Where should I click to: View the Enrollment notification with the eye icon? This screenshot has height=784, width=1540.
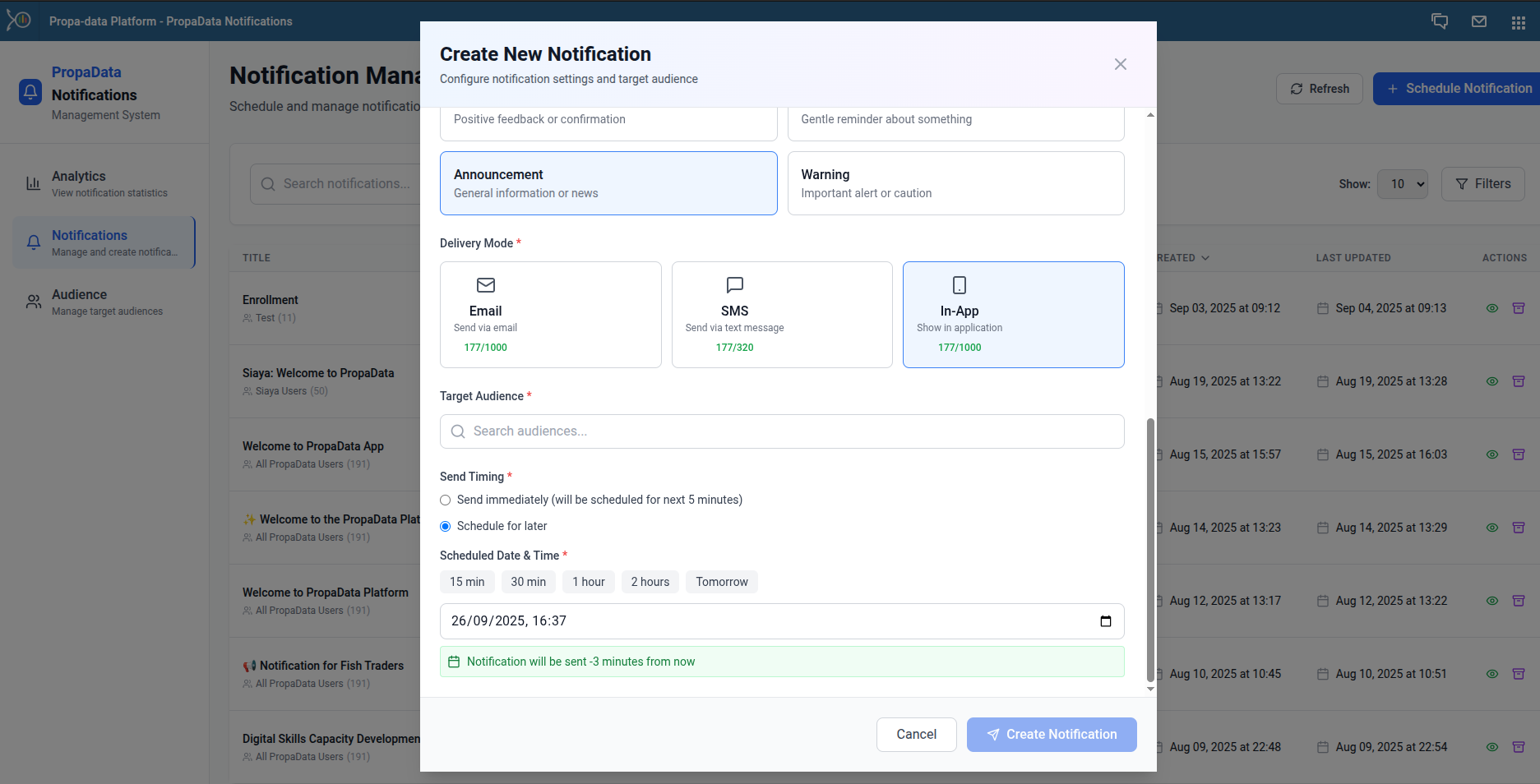click(1493, 308)
